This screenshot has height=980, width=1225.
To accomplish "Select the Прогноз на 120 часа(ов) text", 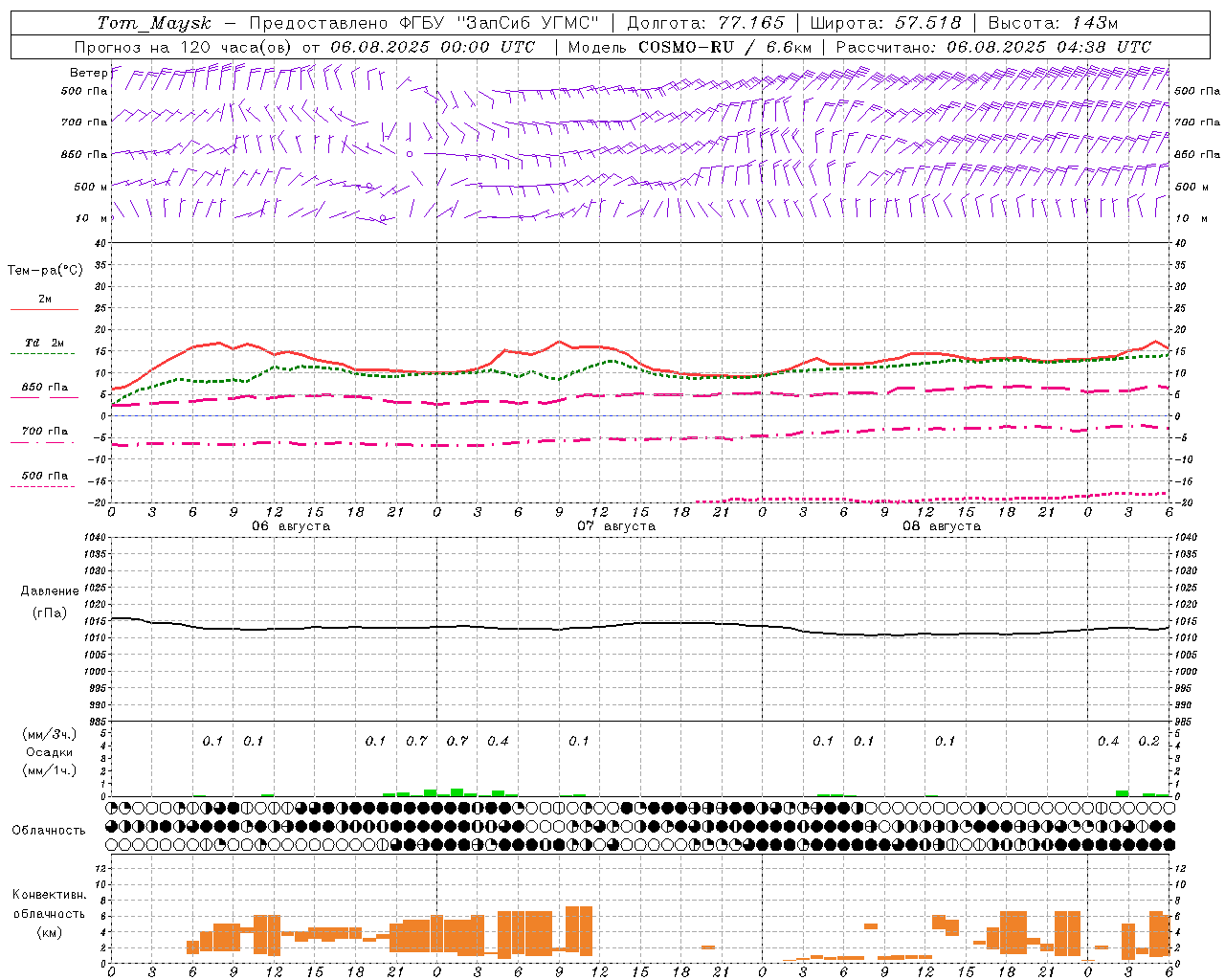I will pos(184,47).
